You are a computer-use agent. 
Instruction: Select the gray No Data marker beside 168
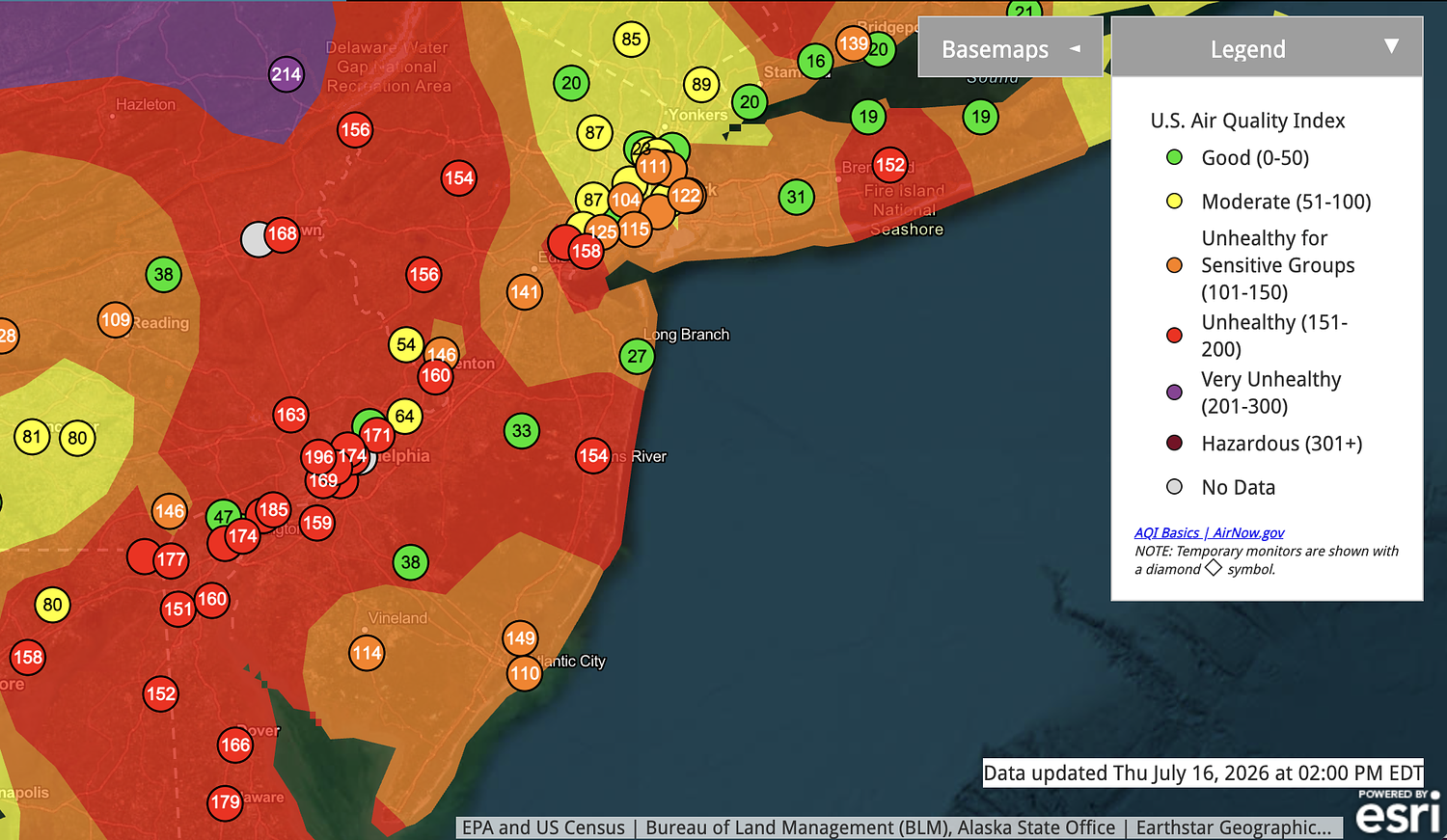pos(255,239)
